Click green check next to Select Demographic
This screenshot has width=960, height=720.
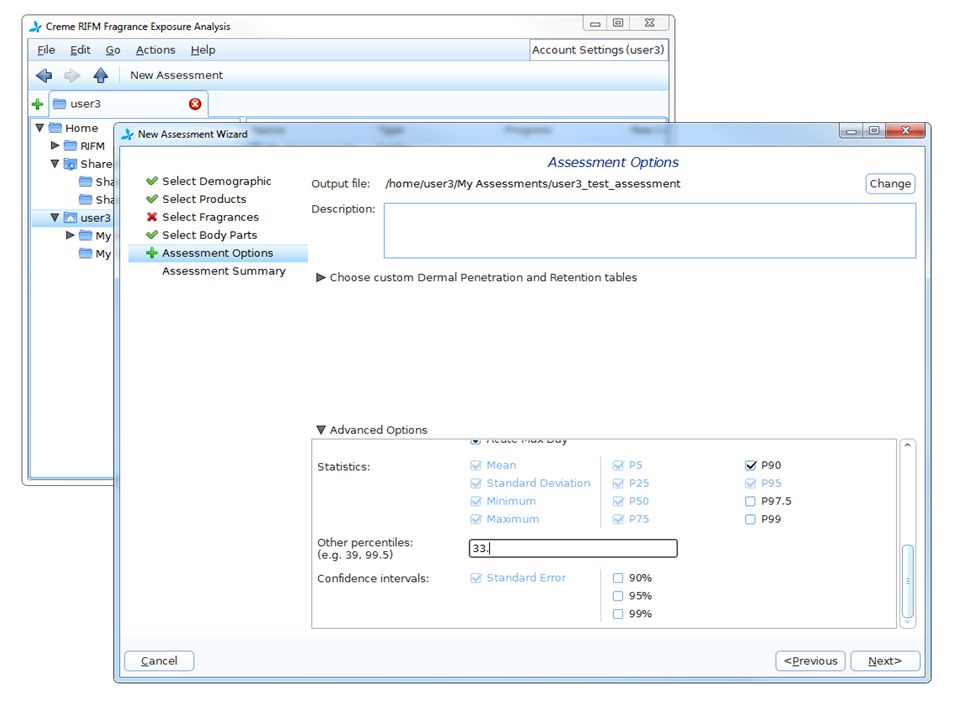pos(152,181)
